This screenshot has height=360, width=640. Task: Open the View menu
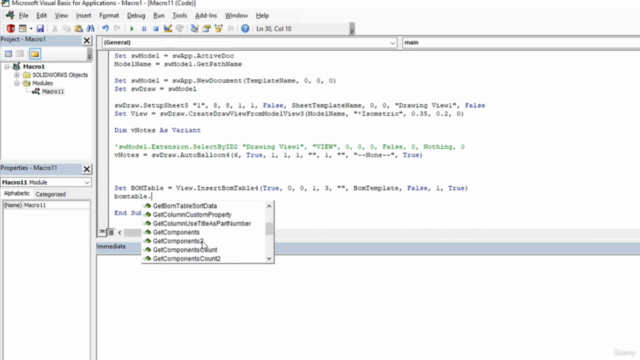61,16
